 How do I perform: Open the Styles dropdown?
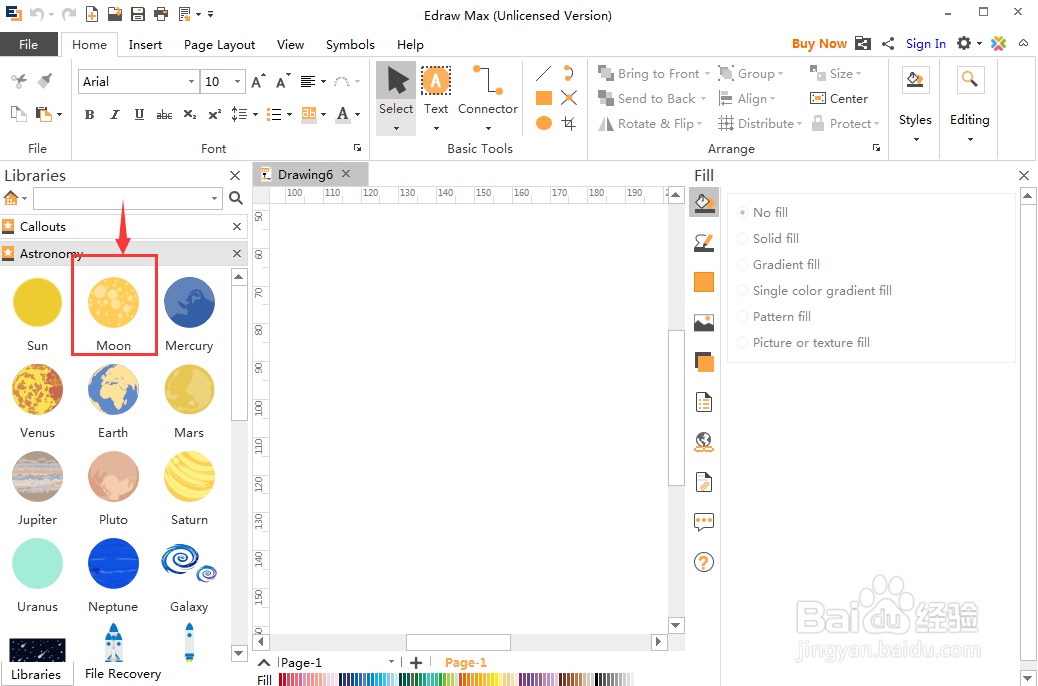916,140
